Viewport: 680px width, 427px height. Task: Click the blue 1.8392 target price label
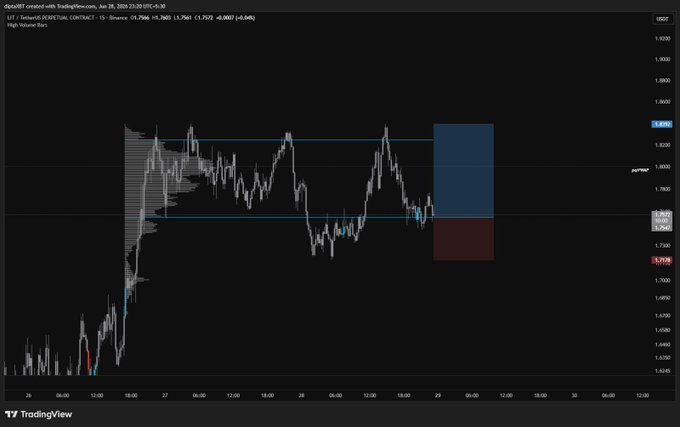pyautogui.click(x=662, y=124)
